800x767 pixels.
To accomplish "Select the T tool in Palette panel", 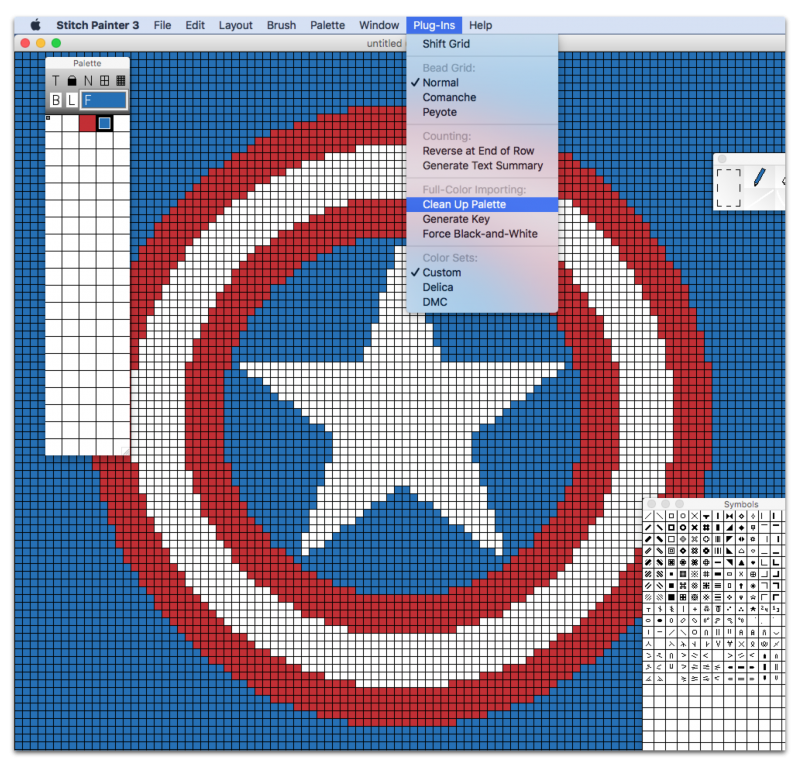I will [x=56, y=81].
